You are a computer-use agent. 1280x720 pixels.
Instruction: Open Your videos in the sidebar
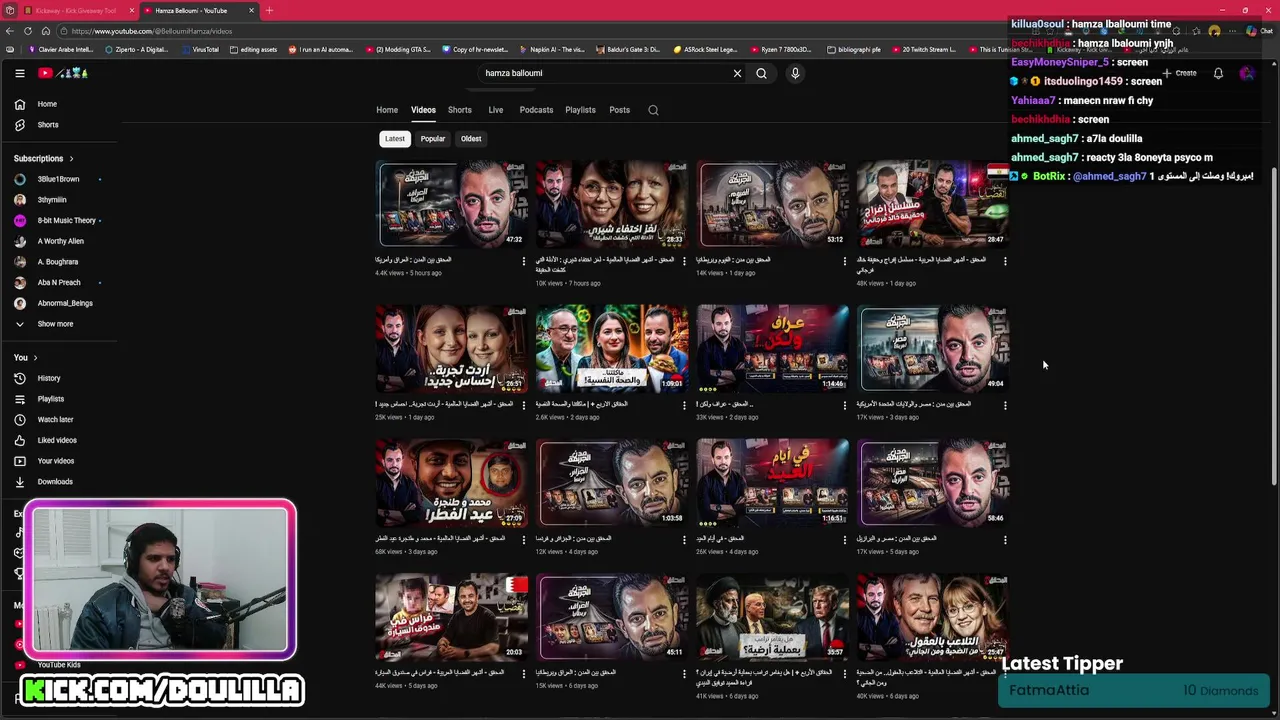[x=55, y=461]
